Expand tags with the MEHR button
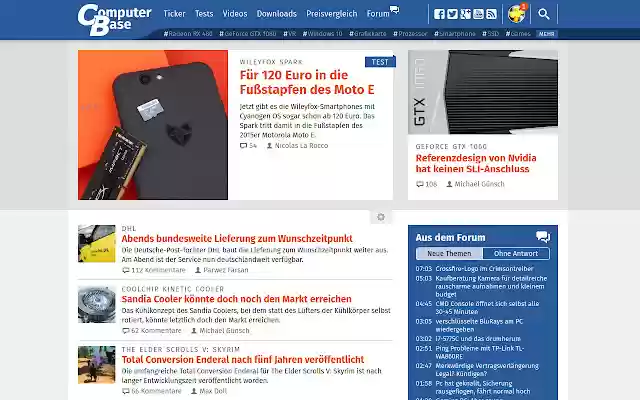 547,34
